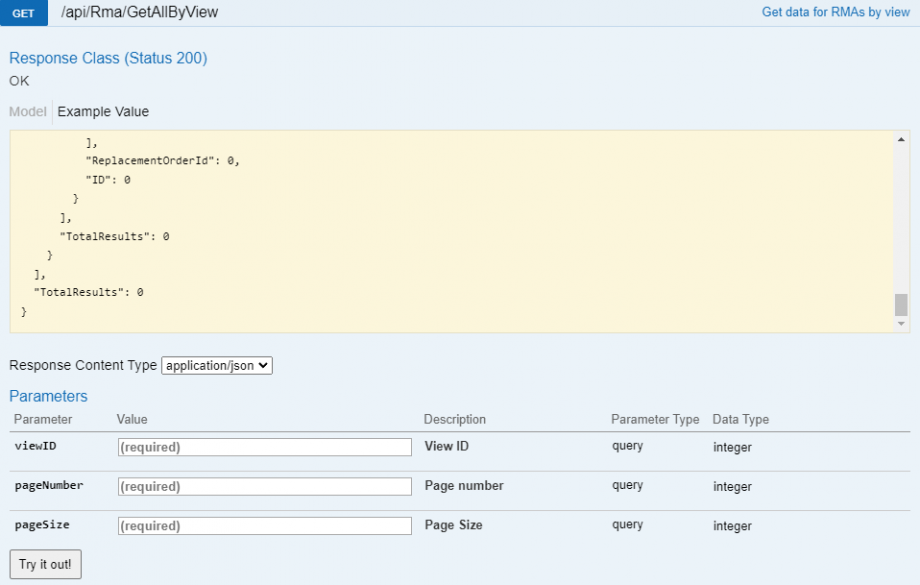Click the example JSON scrollbar down arrow
920x585 pixels.
coord(901,324)
